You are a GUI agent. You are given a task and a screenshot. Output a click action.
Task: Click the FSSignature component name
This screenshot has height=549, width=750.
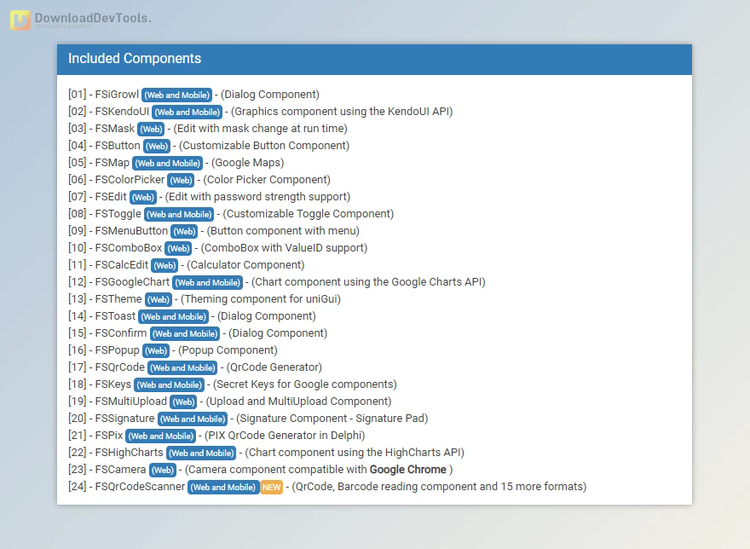click(x=125, y=418)
